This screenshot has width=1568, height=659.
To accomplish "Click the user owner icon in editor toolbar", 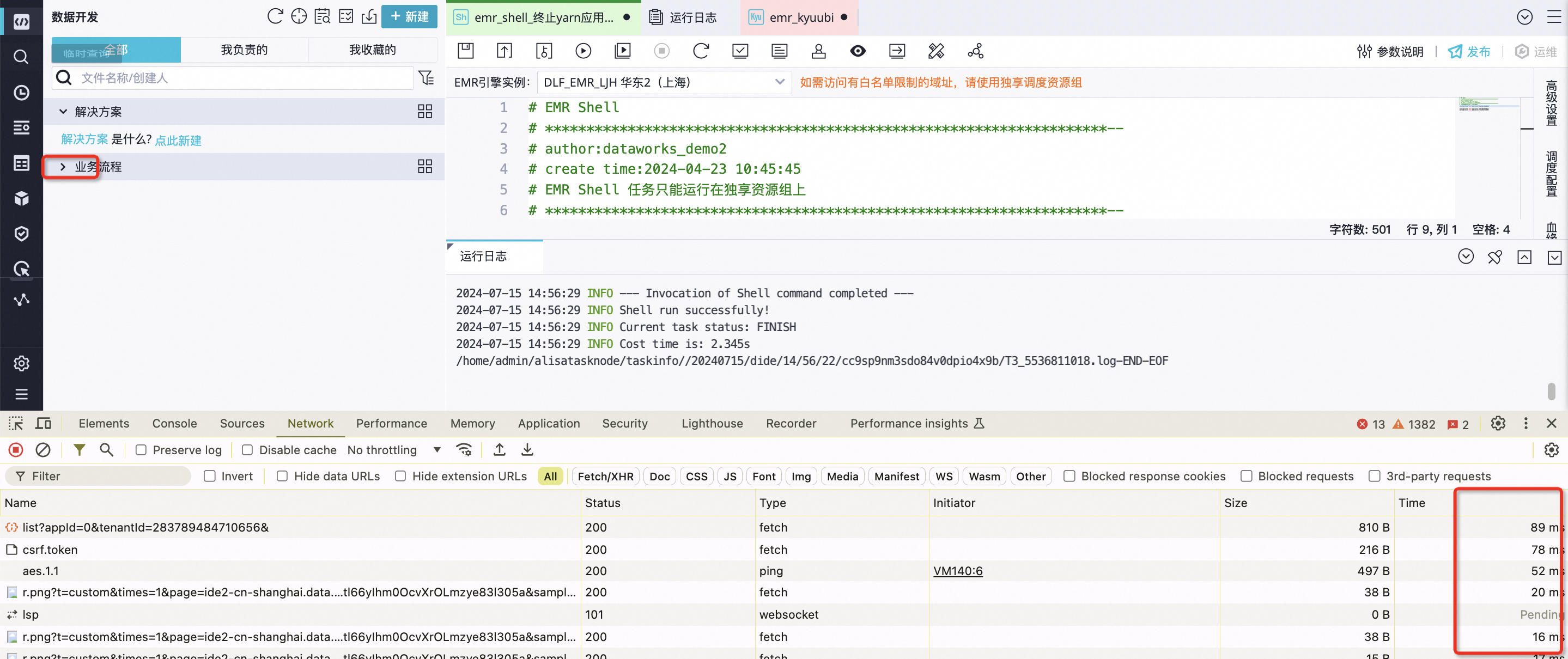I will (x=819, y=51).
